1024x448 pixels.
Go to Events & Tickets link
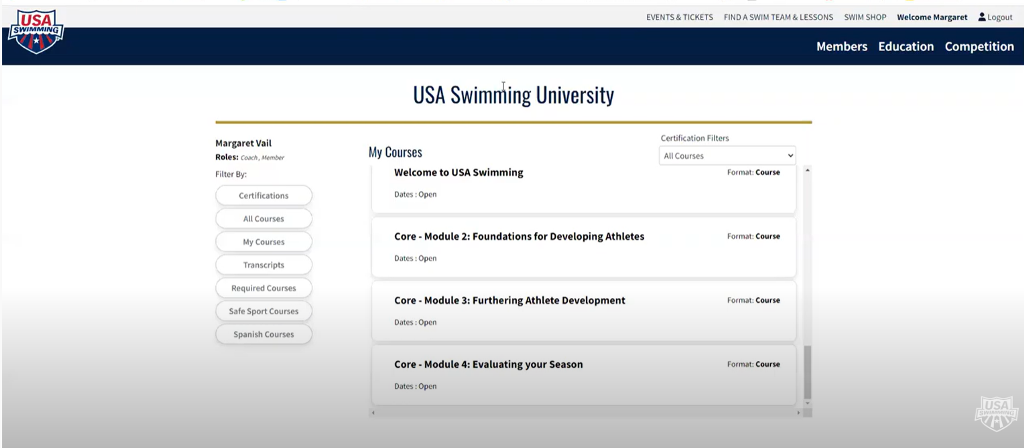[x=679, y=17]
